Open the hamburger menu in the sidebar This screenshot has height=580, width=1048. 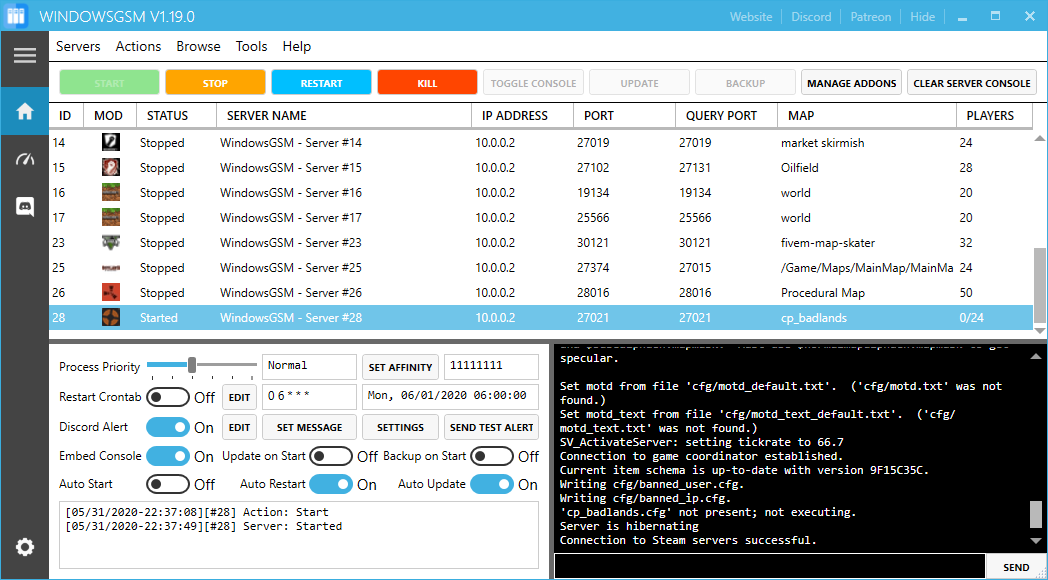pos(25,55)
